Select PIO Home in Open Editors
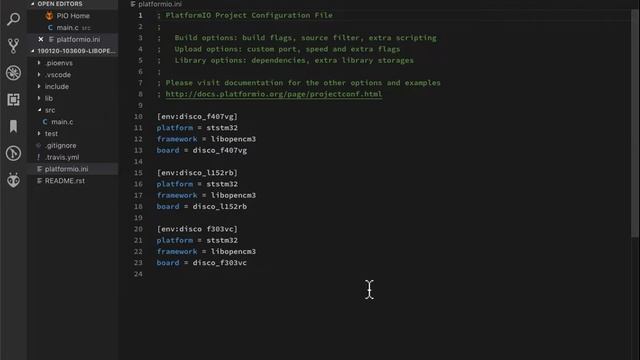This screenshot has height=360, width=640. 73,16
